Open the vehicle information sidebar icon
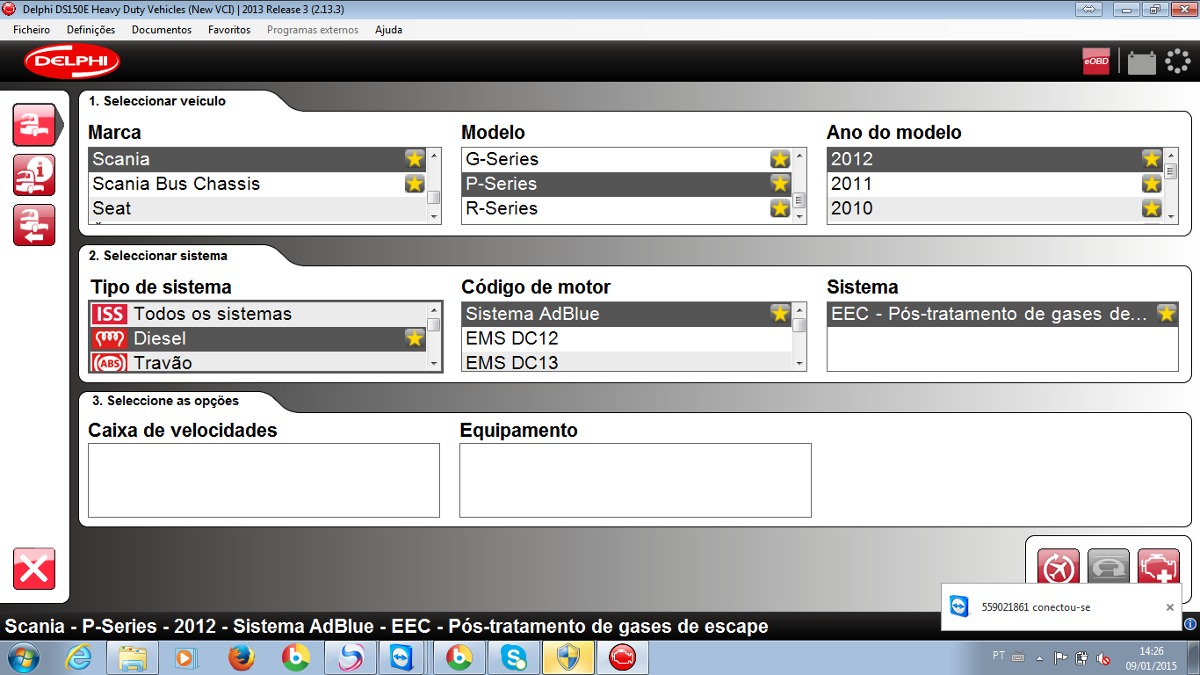This screenshot has width=1200, height=675. pos(34,175)
